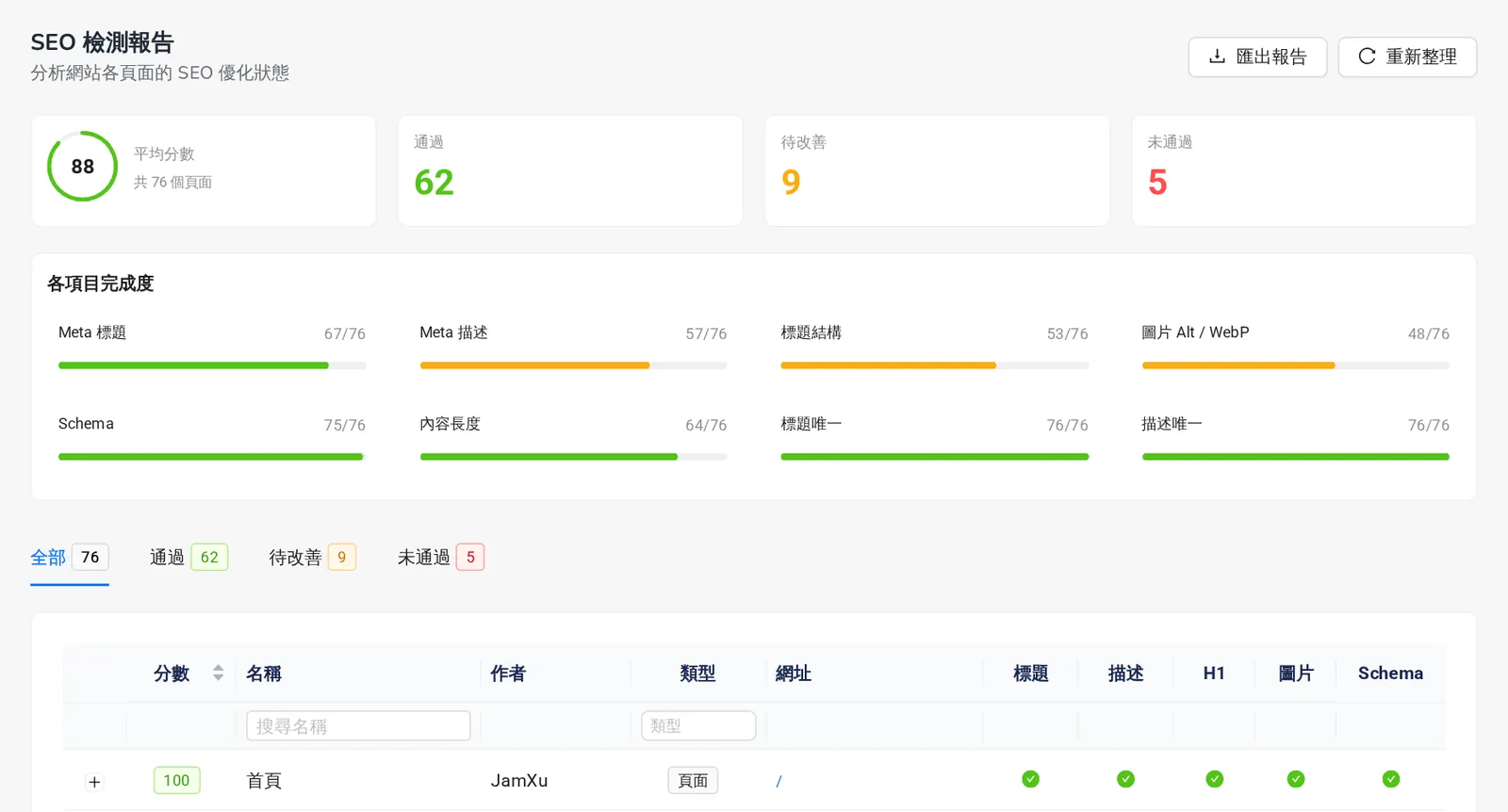
Task: Click the average score 88 circle
Action: pos(83,167)
